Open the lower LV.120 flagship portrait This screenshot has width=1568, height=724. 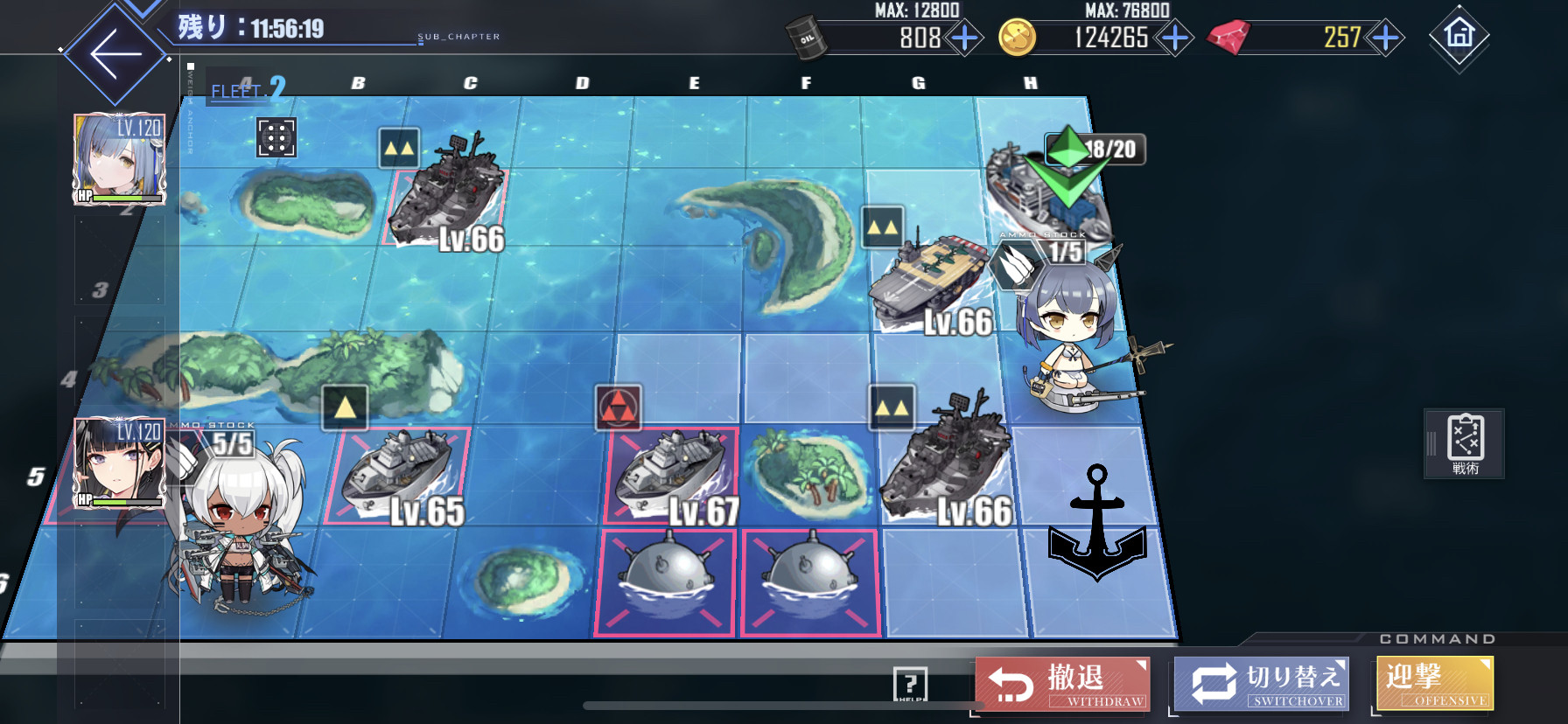click(x=119, y=463)
